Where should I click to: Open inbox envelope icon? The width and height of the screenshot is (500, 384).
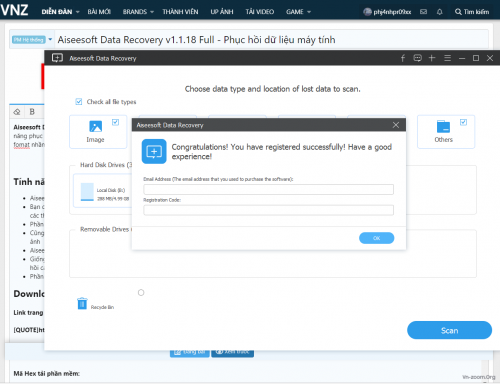click(x=423, y=12)
